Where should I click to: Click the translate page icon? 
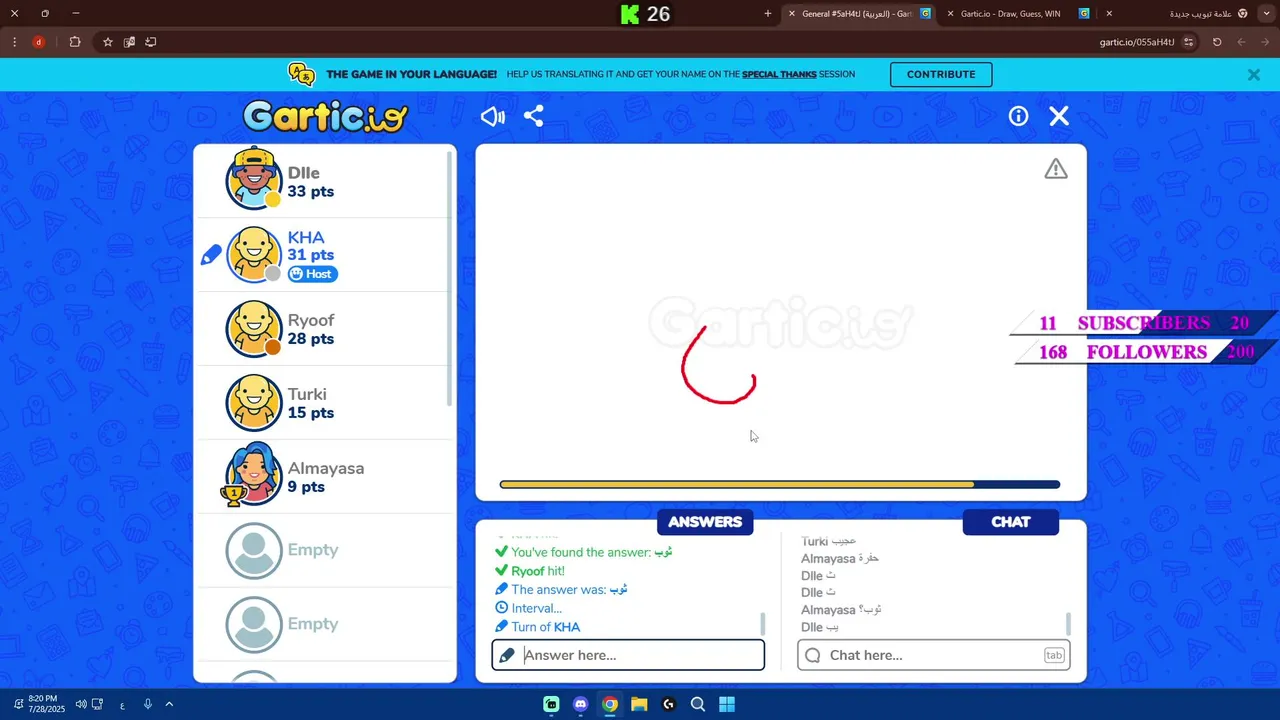click(x=129, y=42)
